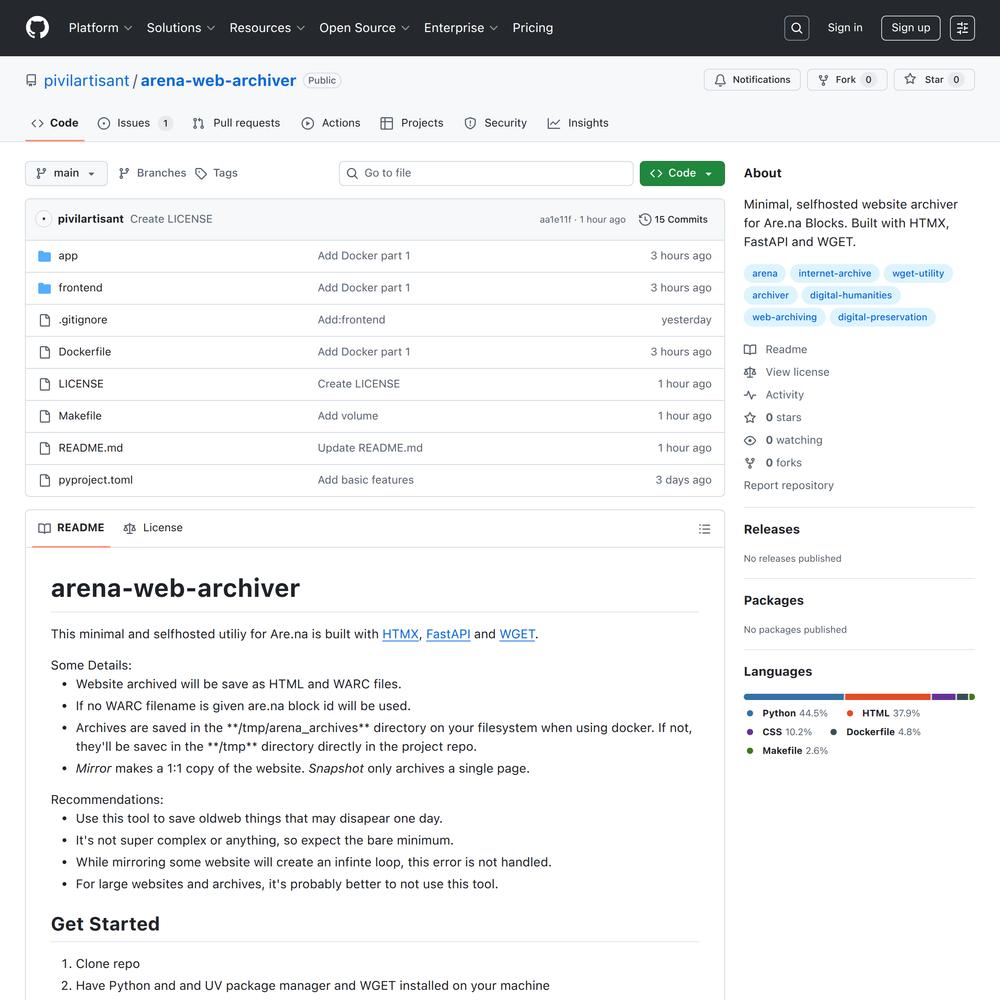Expand the Open Source menu

tap(364, 28)
